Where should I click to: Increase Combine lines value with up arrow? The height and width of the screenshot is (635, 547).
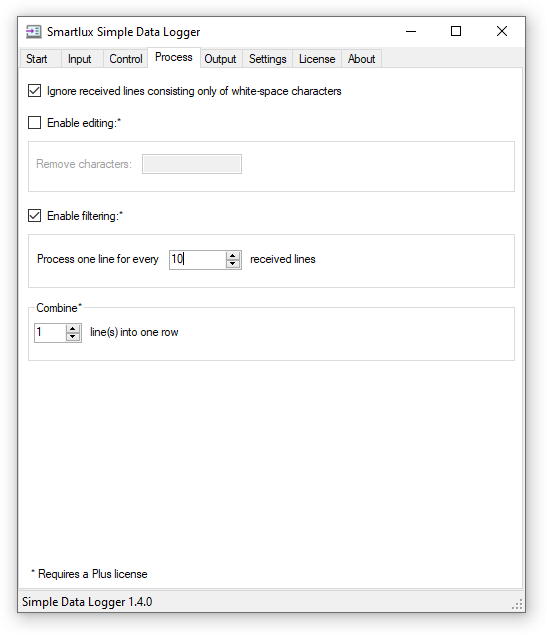click(x=73, y=328)
